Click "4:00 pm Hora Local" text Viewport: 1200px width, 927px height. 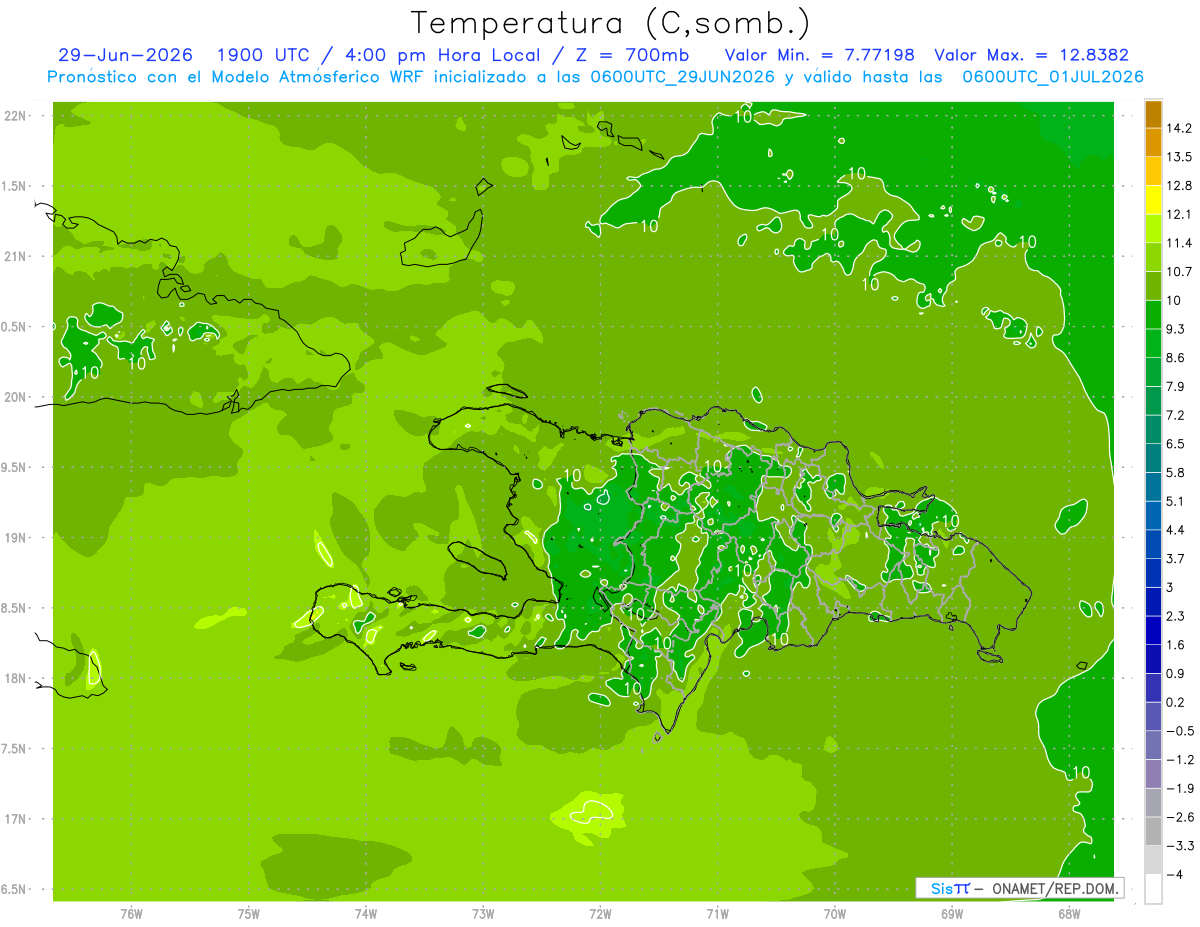(444, 55)
